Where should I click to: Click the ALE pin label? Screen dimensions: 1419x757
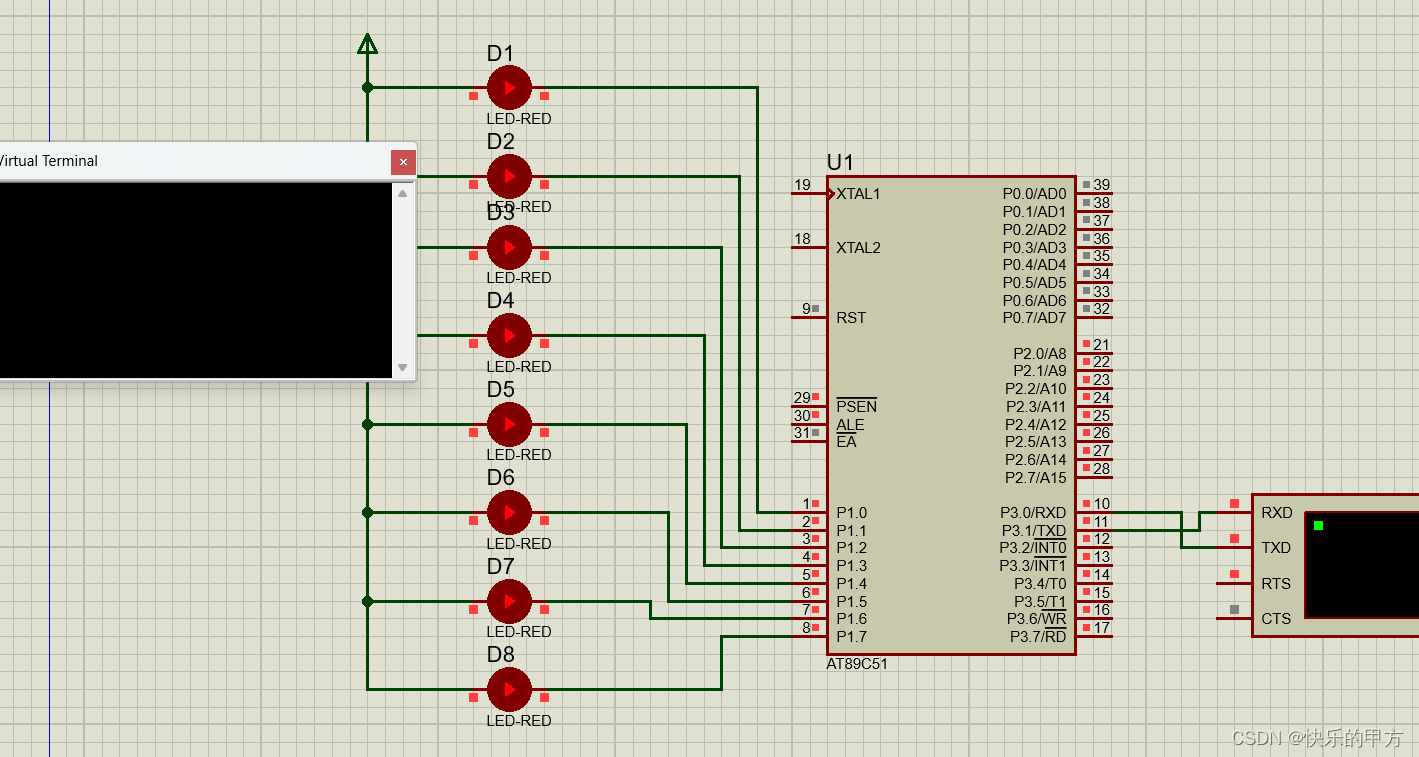(850, 424)
